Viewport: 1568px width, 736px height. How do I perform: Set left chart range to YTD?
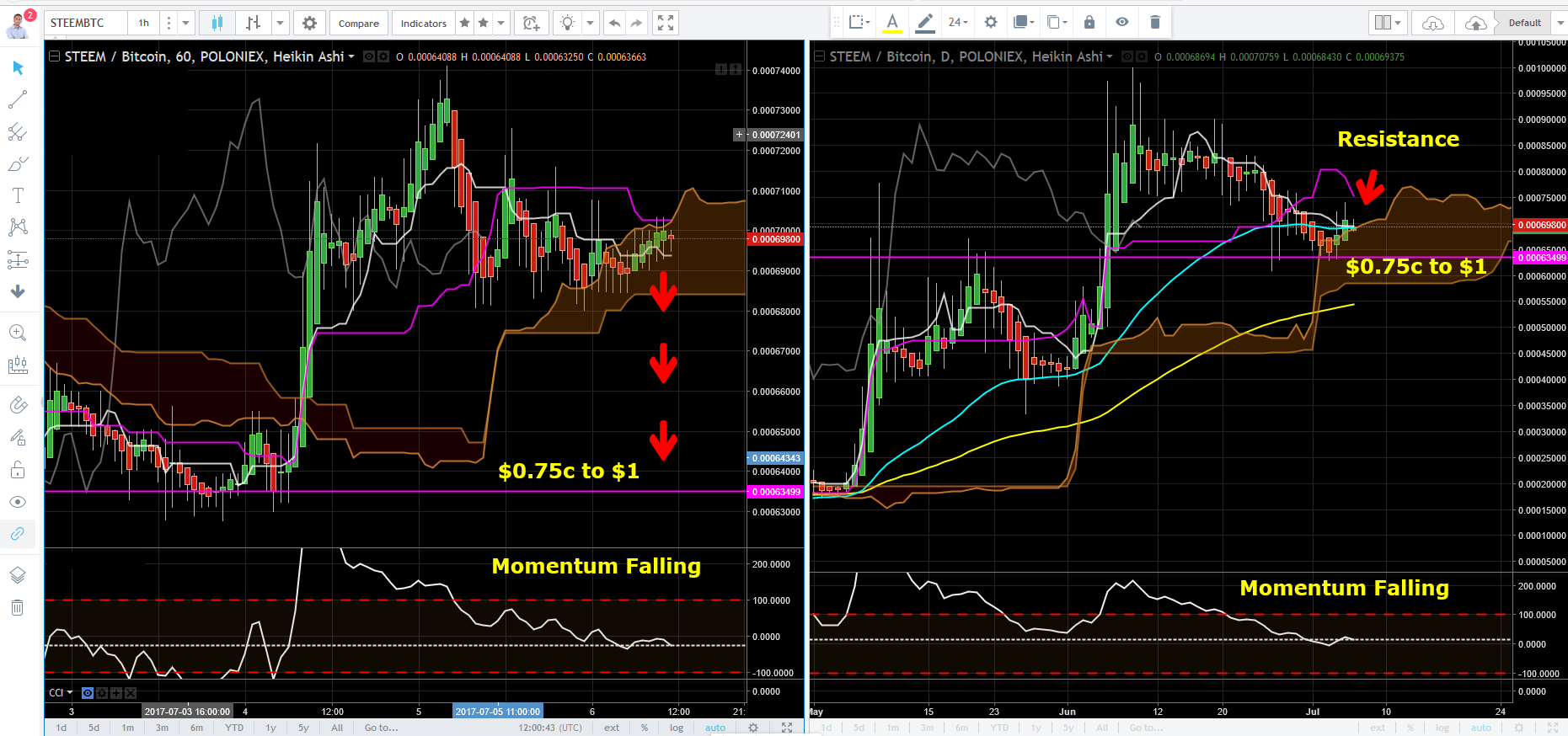click(234, 728)
